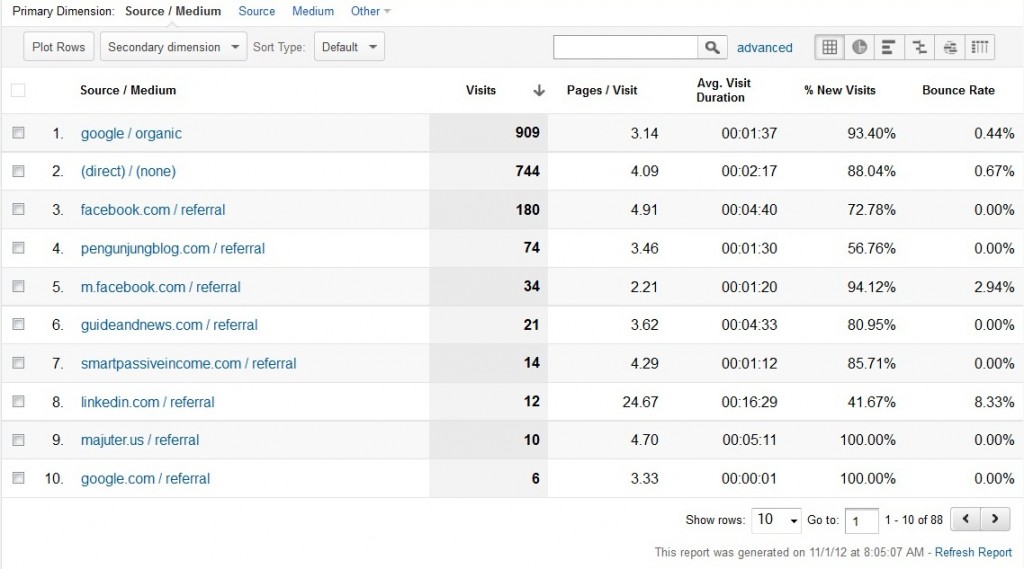Screen dimensions: 1024x569
Task: Switch to pivot table view icon
Action: pos(980,47)
